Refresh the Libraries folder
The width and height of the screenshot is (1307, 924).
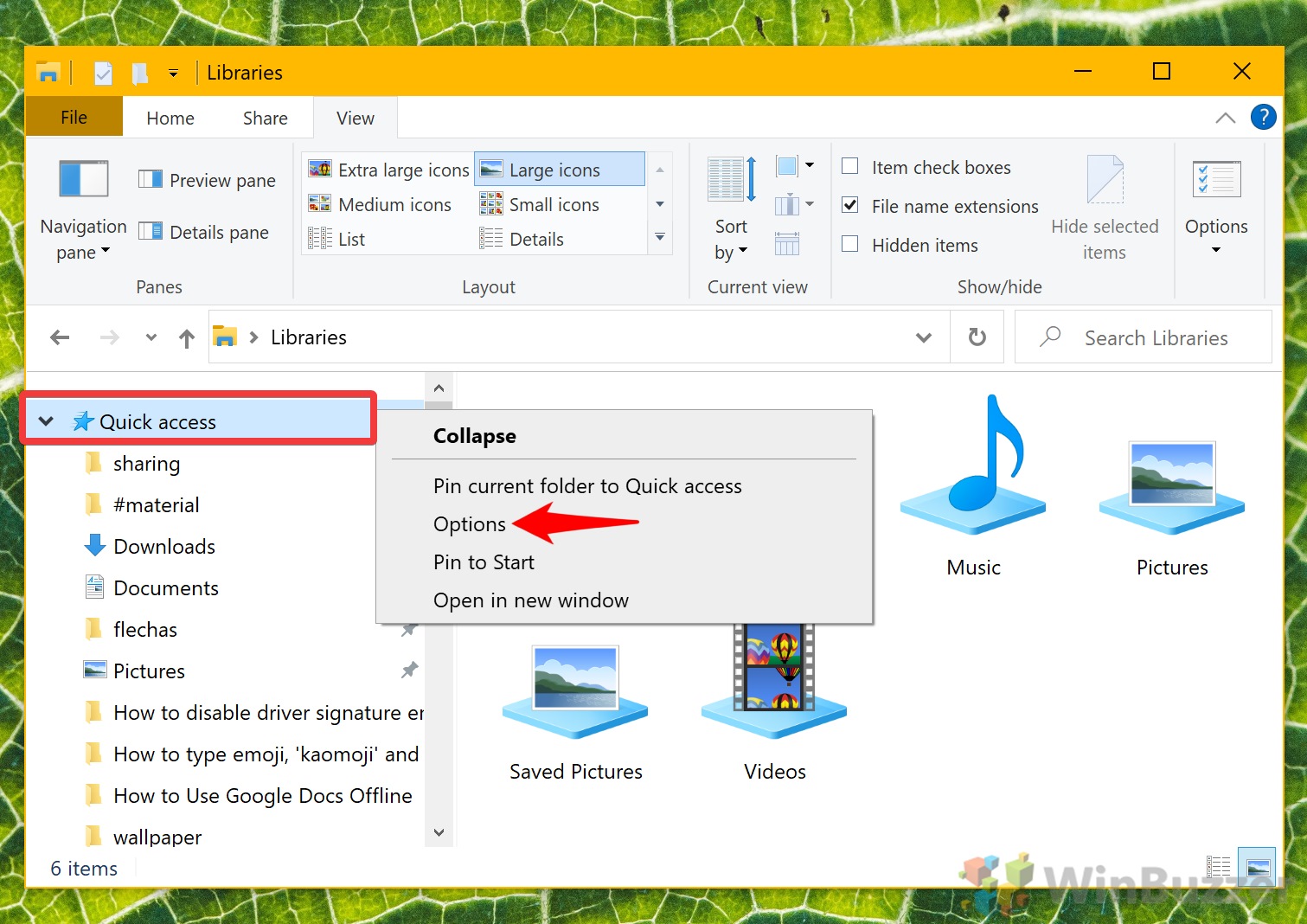click(x=977, y=337)
